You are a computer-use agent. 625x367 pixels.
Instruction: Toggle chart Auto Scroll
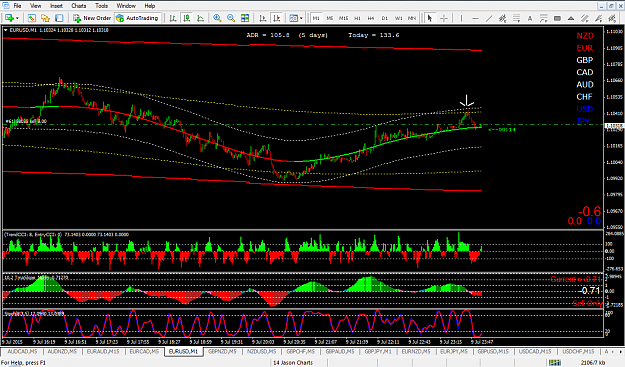coord(262,18)
